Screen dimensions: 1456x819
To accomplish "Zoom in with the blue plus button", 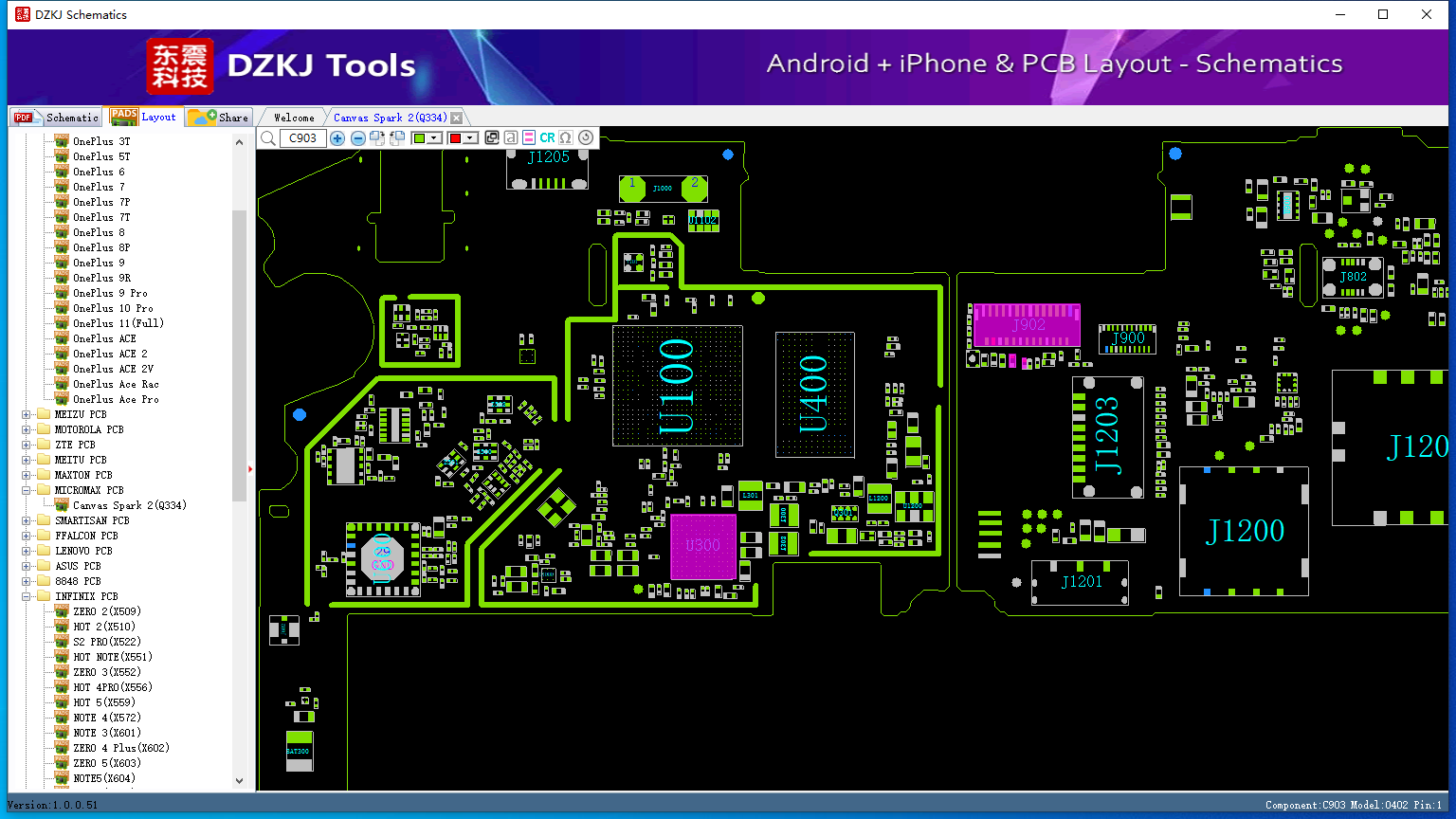I will [337, 138].
